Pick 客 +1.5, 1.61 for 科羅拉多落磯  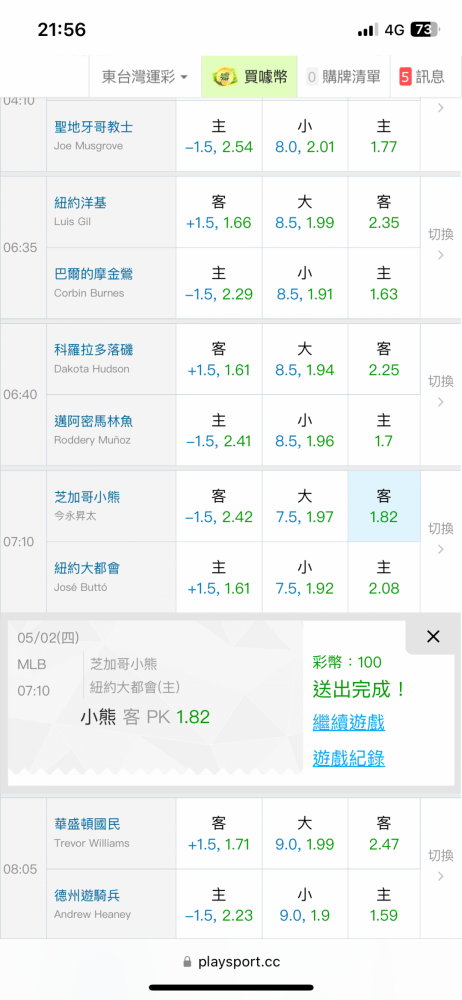tap(219, 359)
